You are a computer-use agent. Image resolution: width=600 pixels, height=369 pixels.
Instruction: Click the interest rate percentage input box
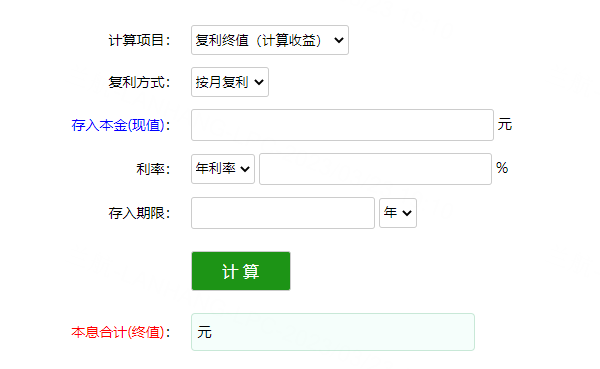[x=375, y=169]
